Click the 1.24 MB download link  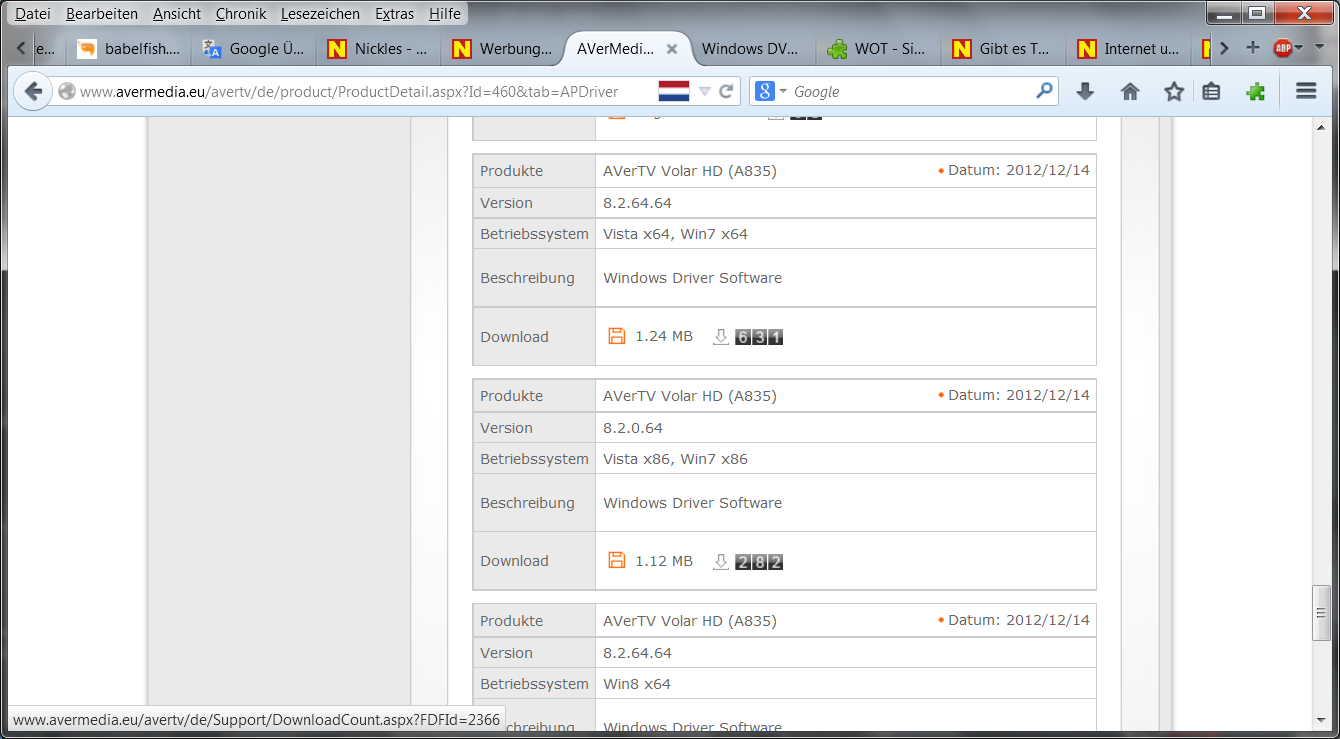(664, 336)
